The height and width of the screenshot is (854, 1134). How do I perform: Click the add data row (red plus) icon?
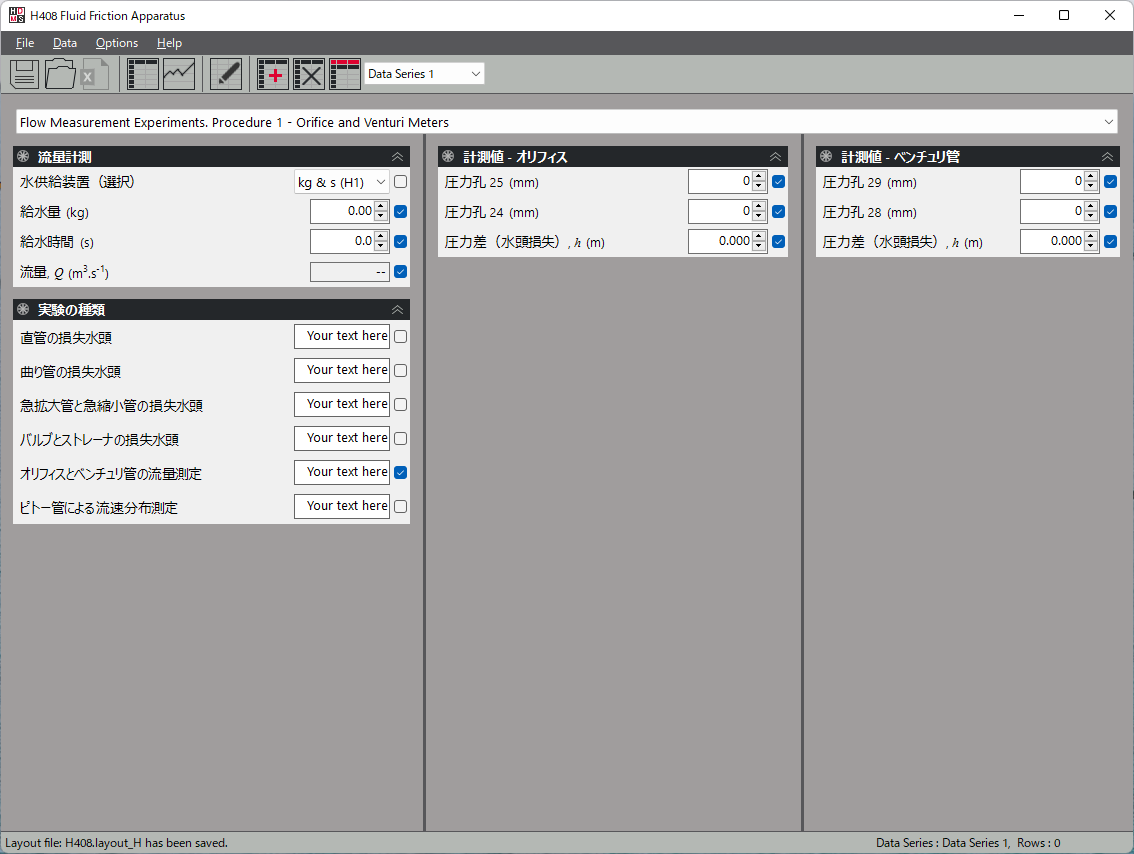tap(273, 74)
